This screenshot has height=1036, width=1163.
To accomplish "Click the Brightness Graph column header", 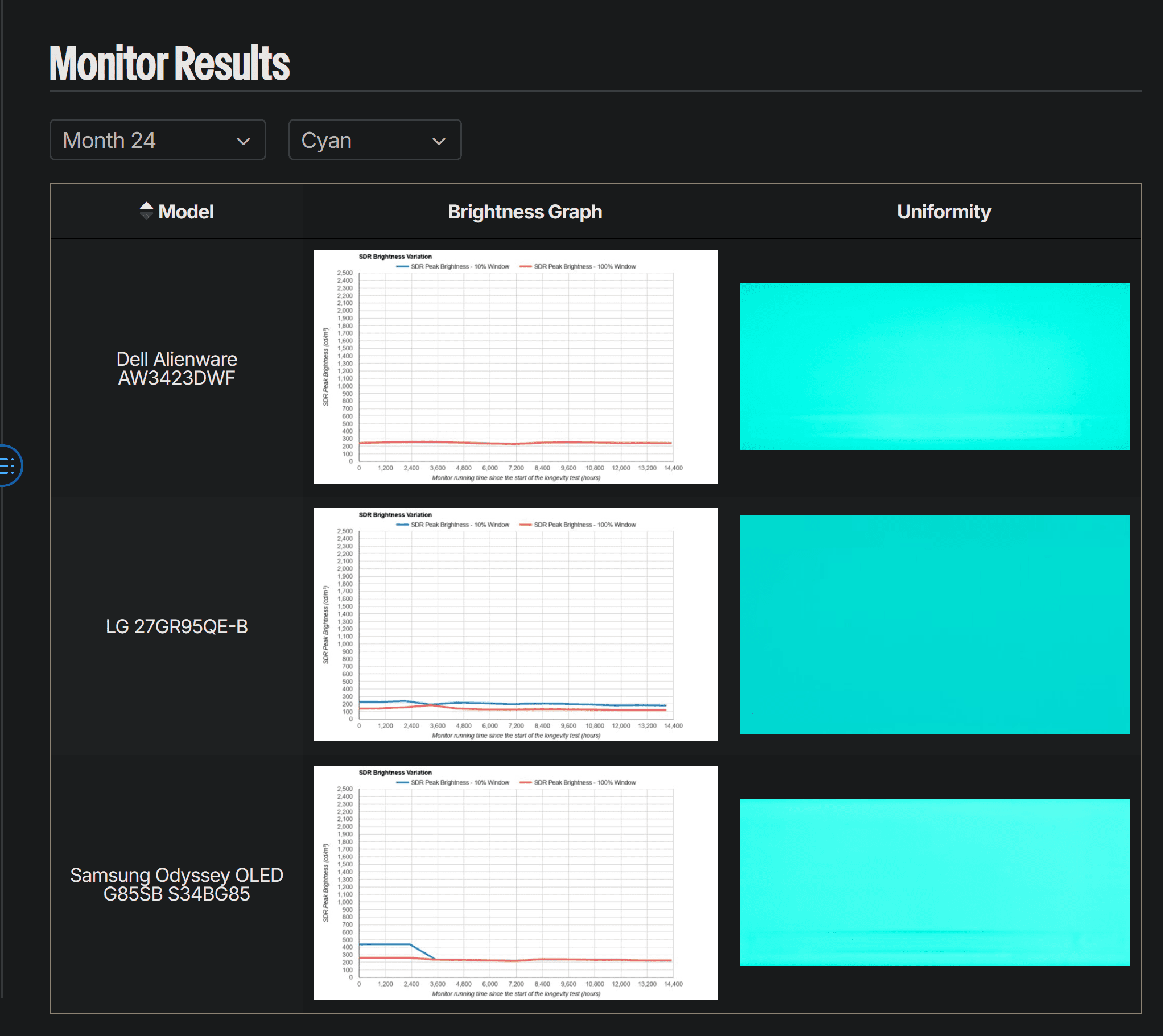I will point(524,212).
